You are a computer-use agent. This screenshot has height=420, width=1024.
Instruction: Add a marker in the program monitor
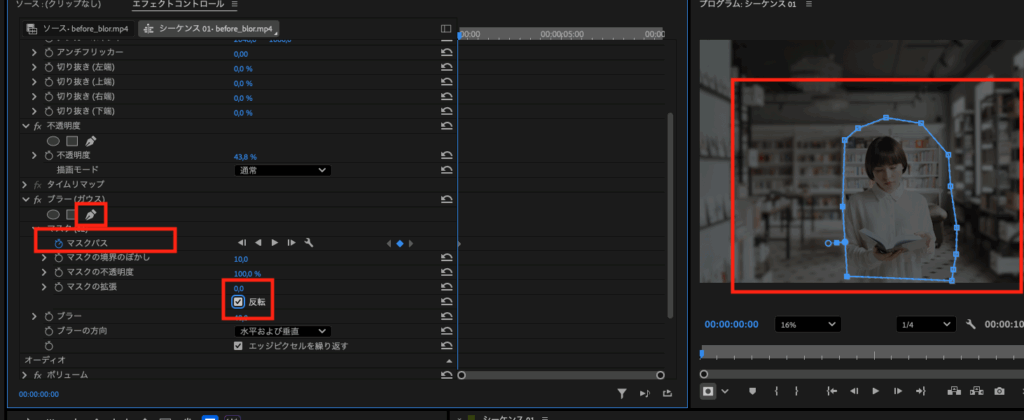(752, 391)
